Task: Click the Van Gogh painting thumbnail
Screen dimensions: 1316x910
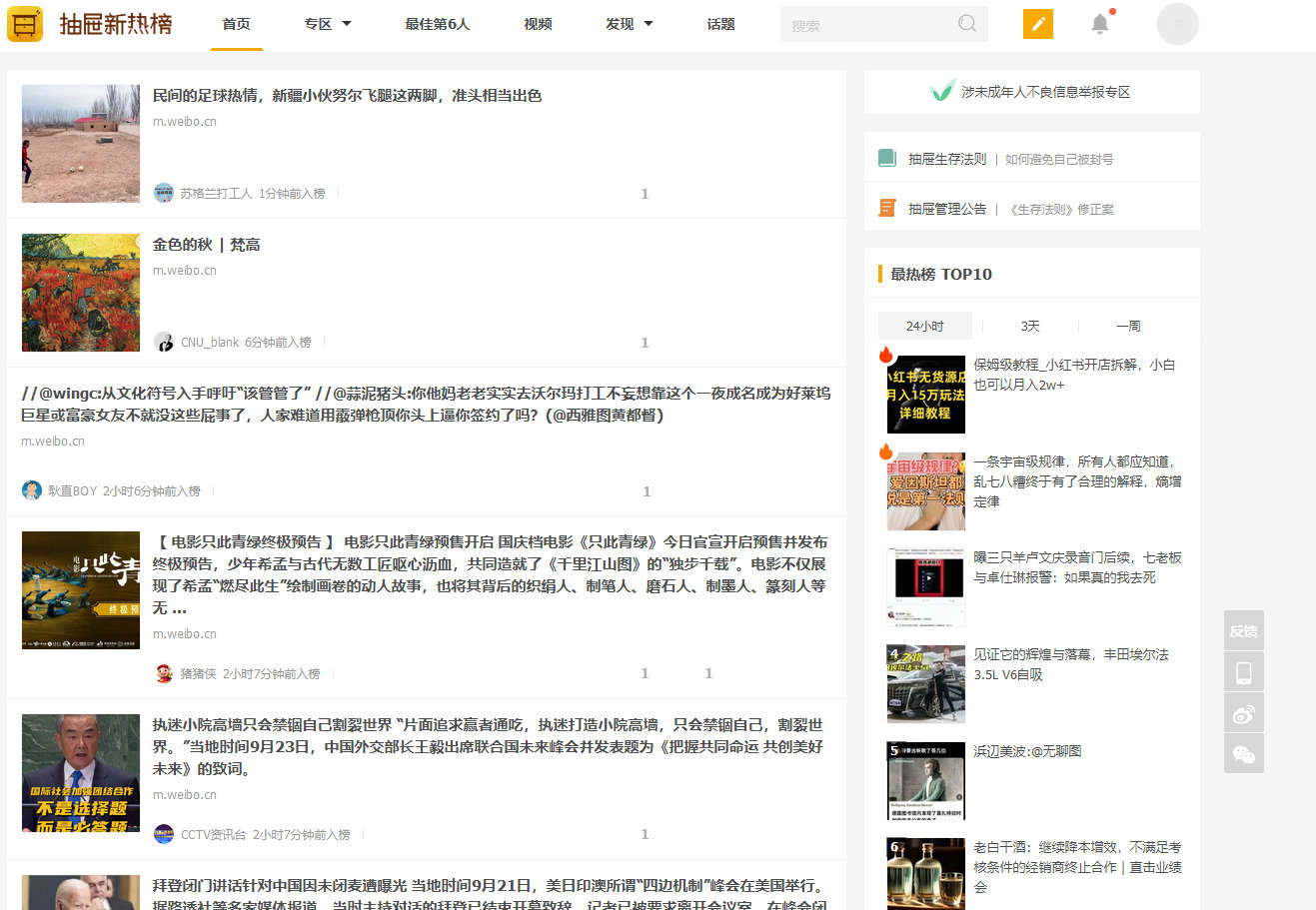Action: coord(81,293)
